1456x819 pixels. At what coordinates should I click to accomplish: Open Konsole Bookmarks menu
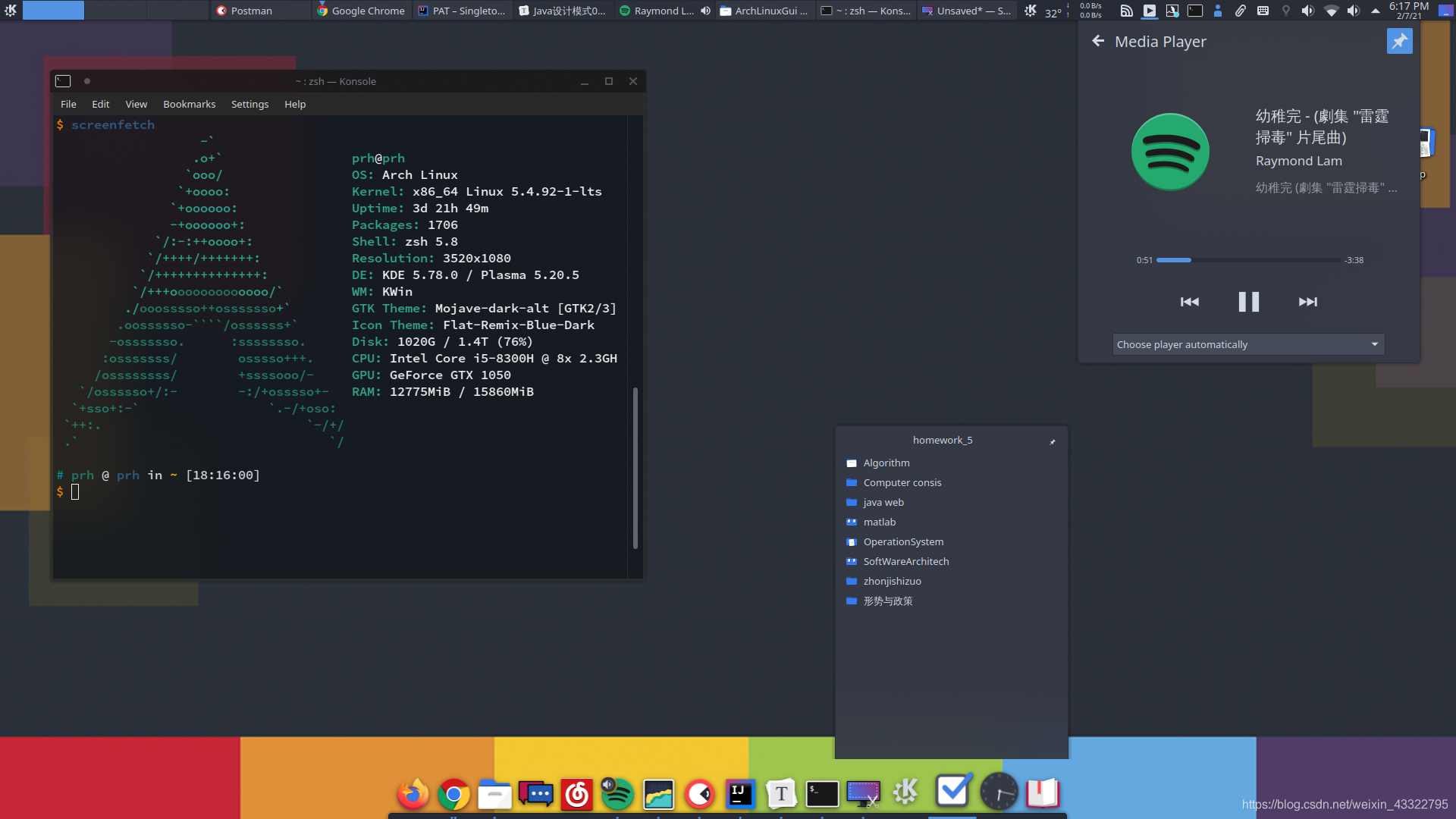point(190,104)
